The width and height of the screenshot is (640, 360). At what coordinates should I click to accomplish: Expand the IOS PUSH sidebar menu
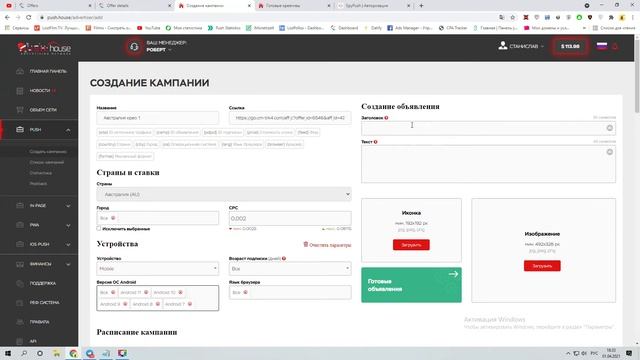pyautogui.click(x=68, y=244)
